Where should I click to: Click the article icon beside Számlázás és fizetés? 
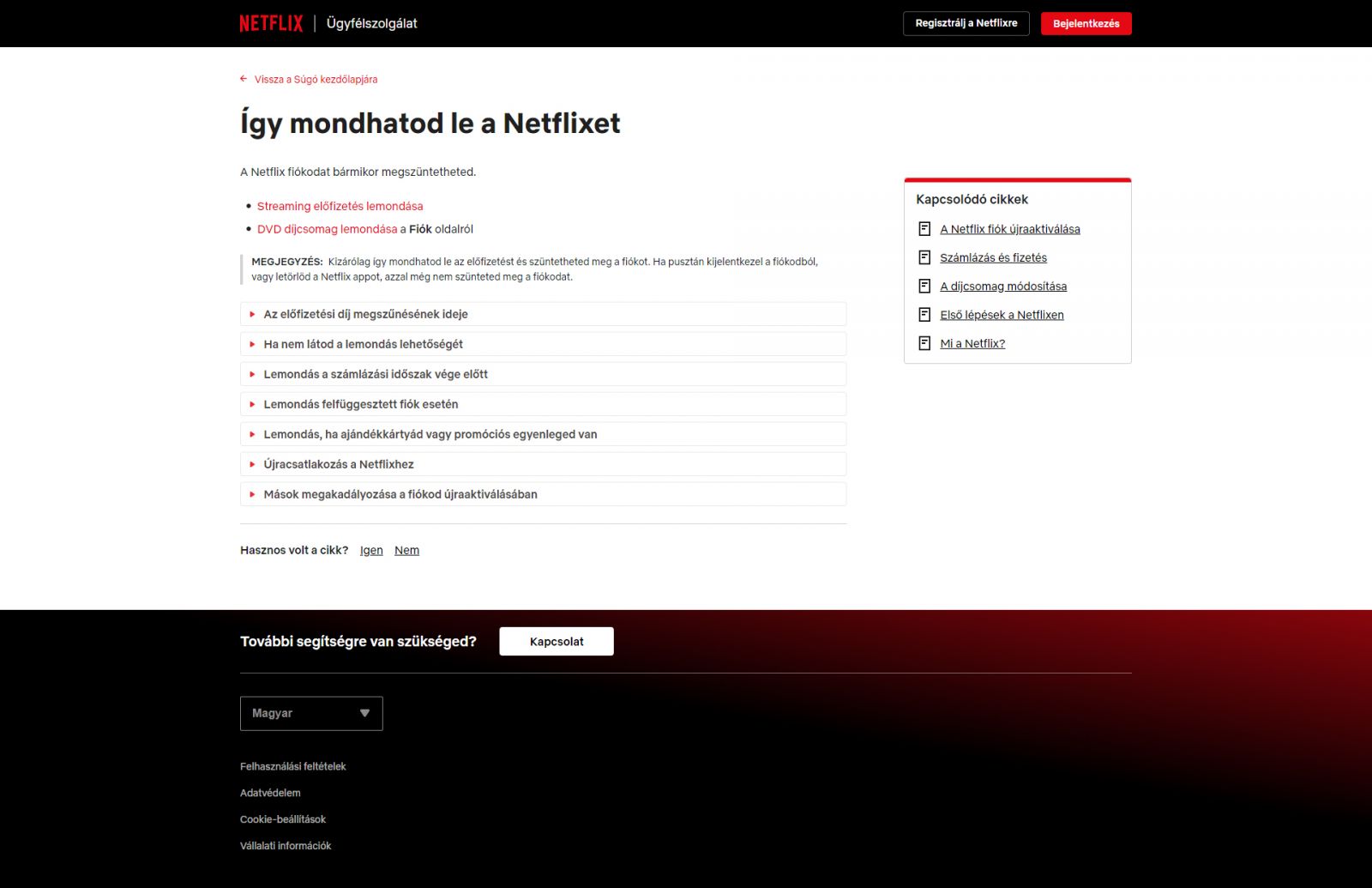click(925, 257)
